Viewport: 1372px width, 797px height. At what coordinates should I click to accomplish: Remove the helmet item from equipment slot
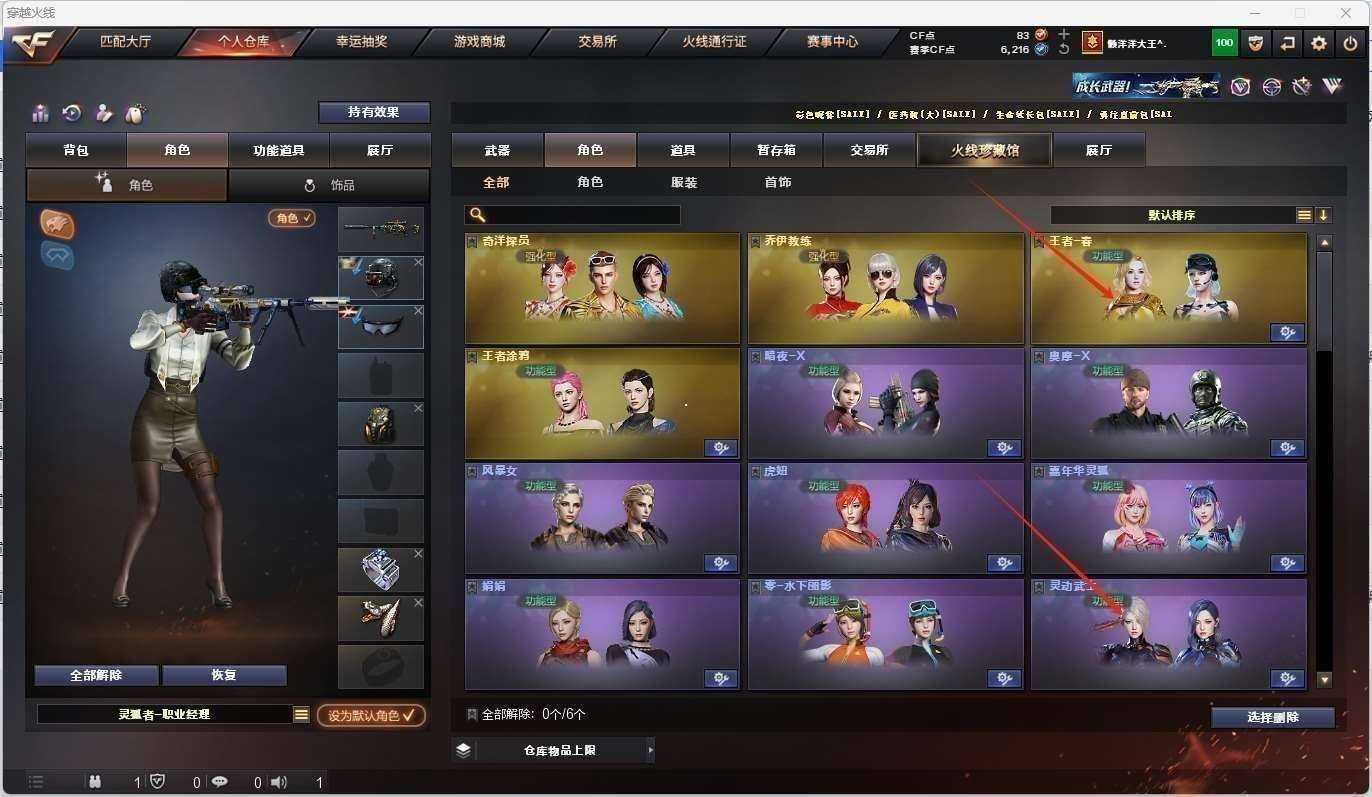(x=418, y=263)
